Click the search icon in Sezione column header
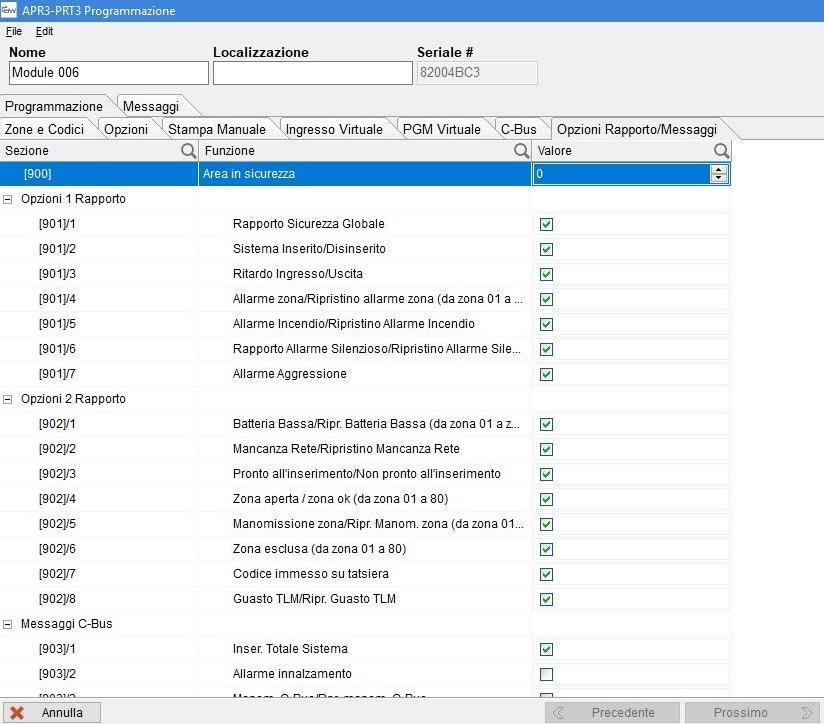 (188, 151)
